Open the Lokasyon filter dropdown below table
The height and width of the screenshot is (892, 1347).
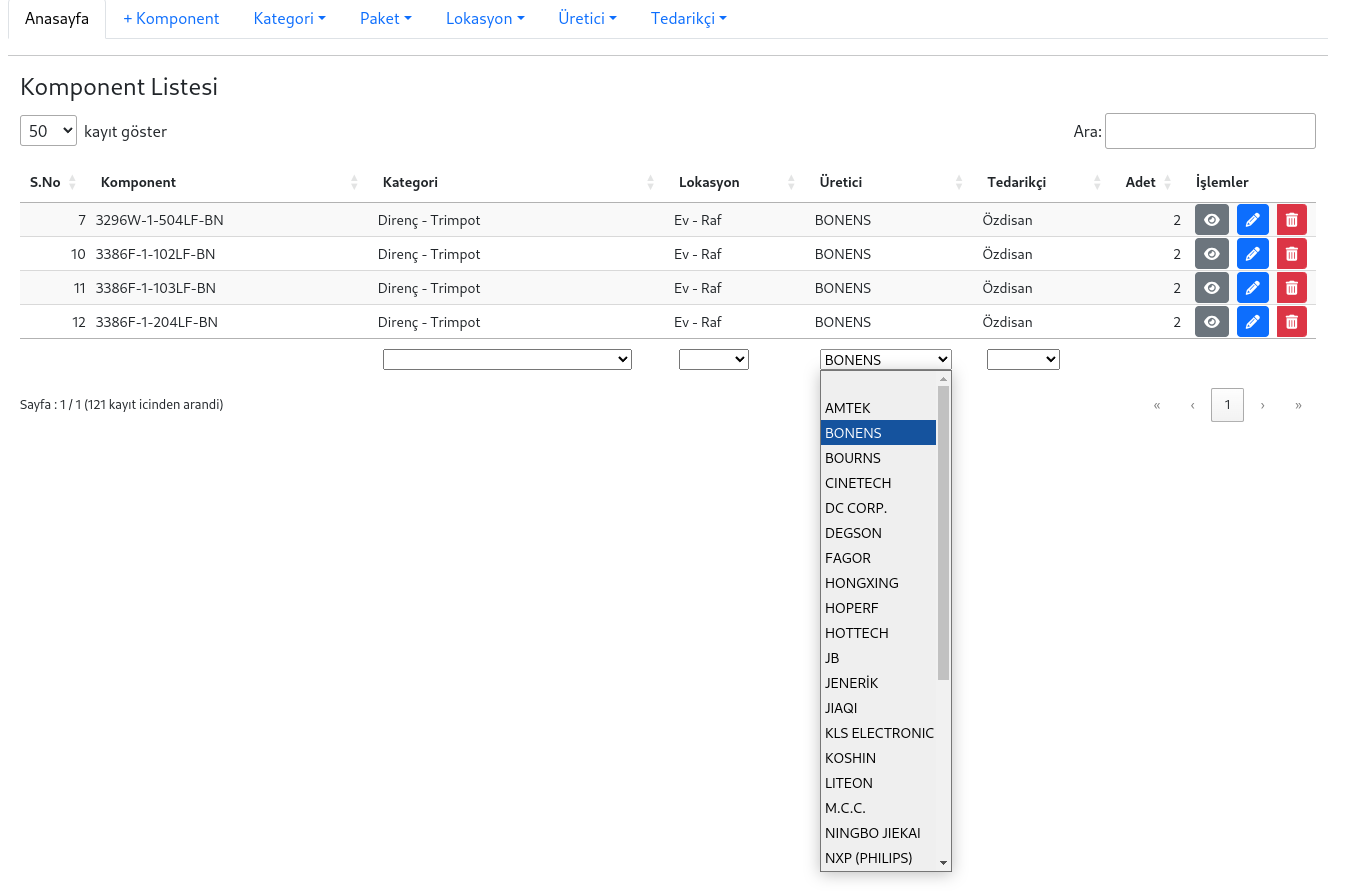714,359
